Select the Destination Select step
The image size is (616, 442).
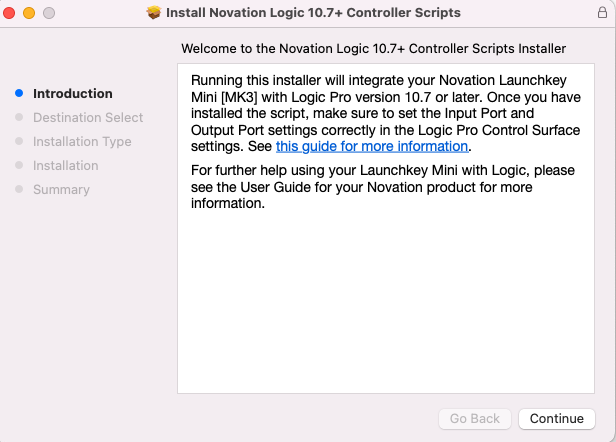88,117
